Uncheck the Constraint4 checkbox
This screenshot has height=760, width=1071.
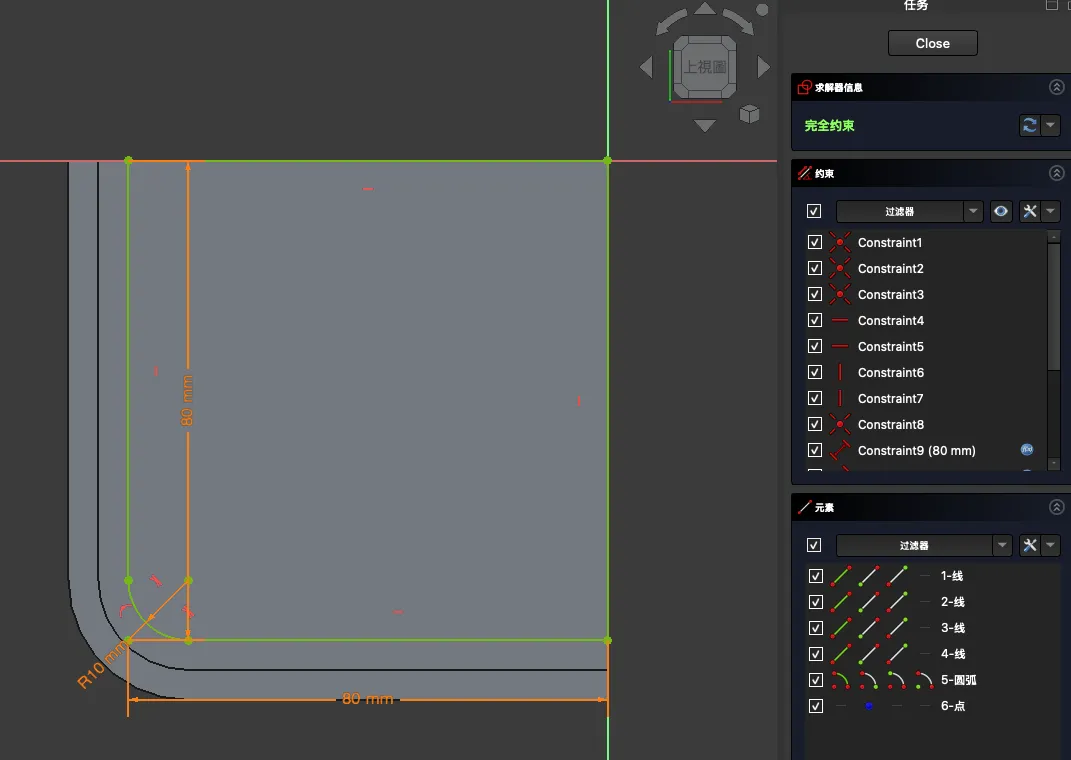click(x=815, y=320)
